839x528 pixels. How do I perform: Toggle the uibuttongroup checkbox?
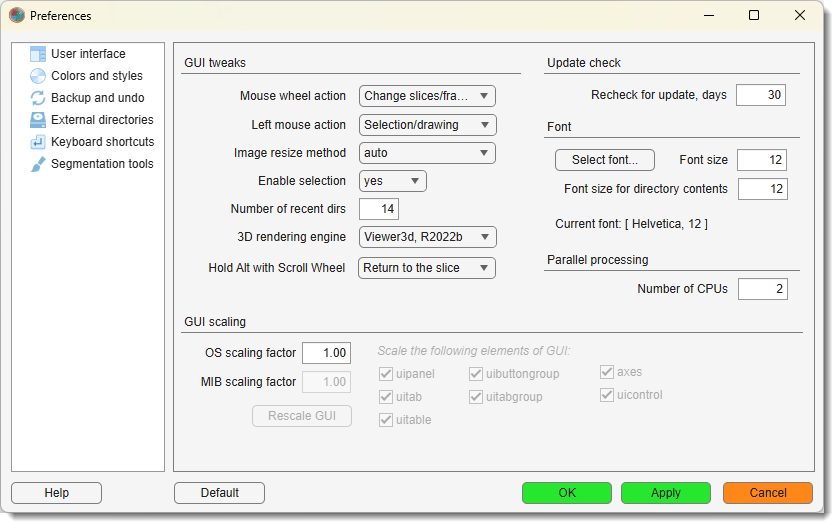click(476, 374)
